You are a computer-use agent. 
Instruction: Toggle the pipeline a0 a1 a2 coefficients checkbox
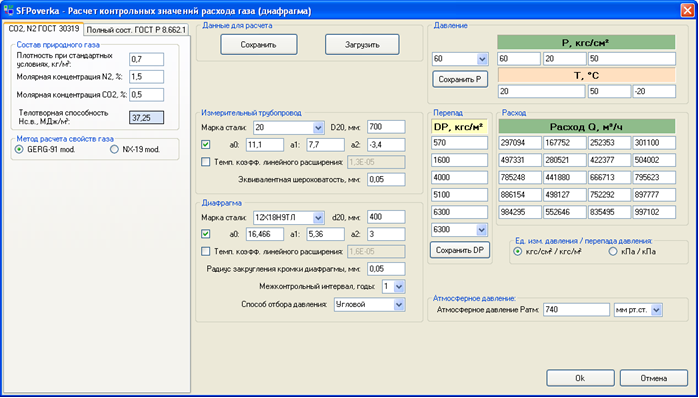tap(206, 144)
